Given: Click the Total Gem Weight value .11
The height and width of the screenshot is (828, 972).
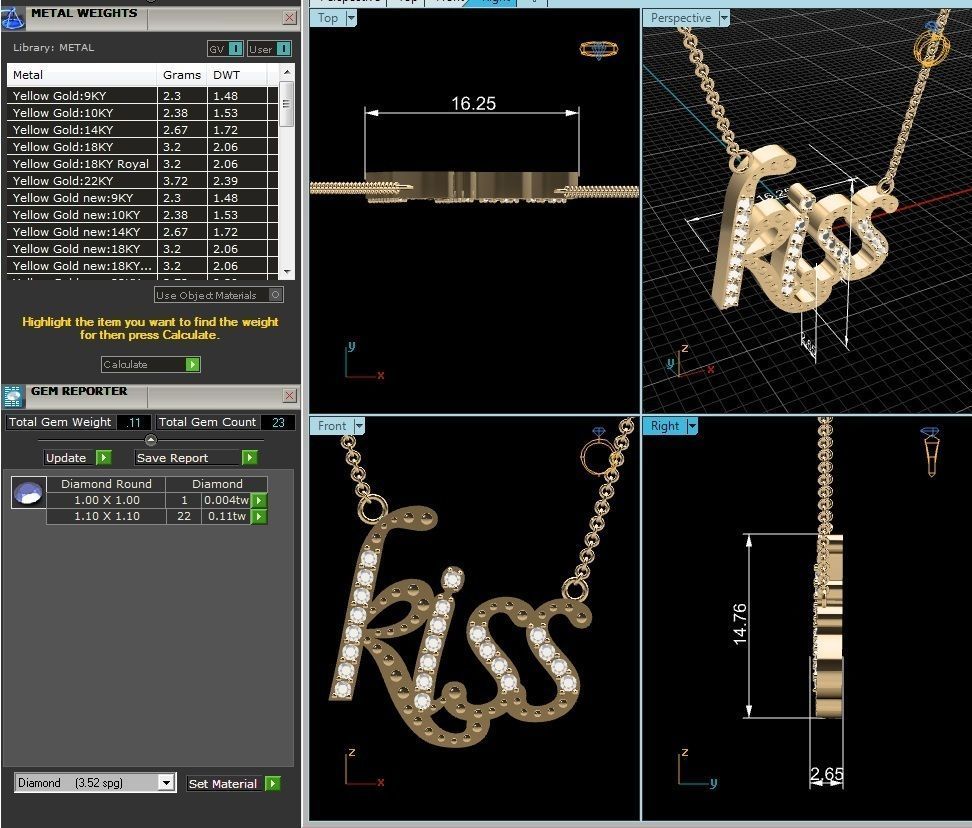Looking at the screenshot, I should [x=133, y=423].
